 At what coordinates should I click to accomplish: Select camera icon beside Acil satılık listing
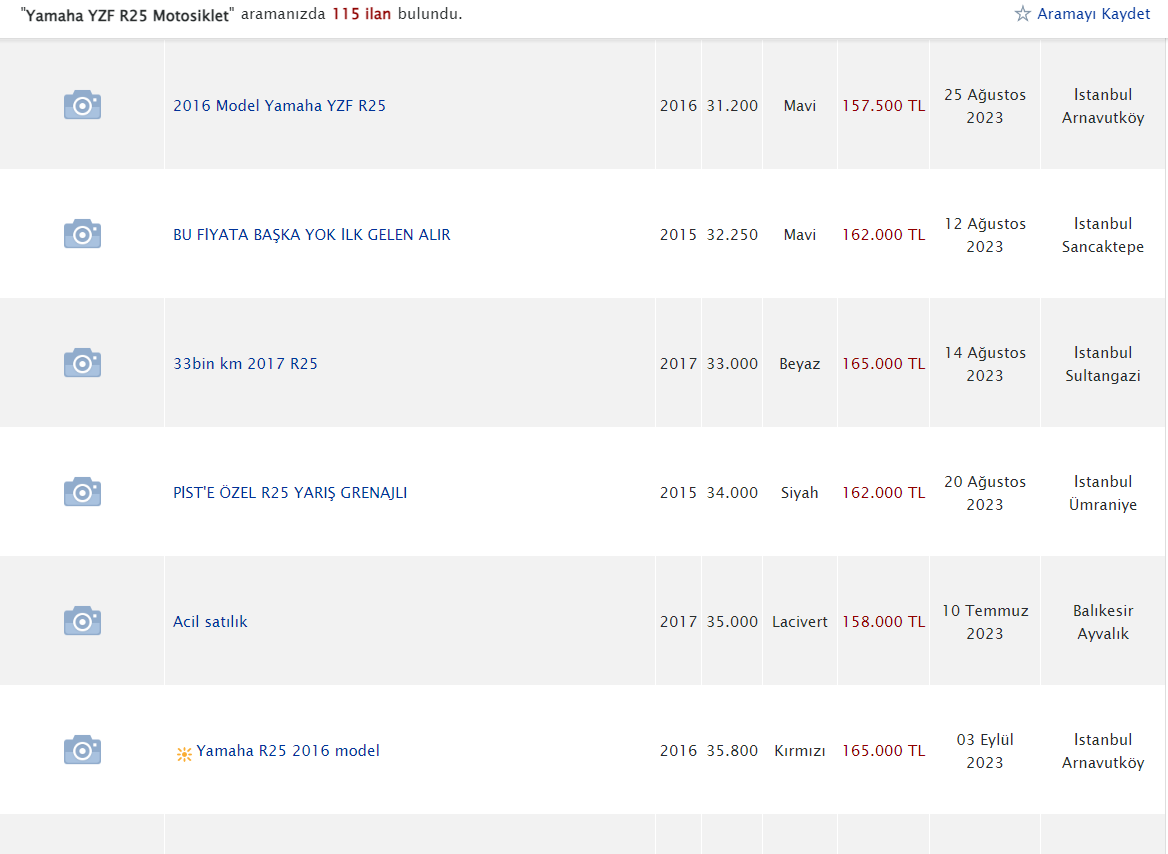(x=82, y=621)
